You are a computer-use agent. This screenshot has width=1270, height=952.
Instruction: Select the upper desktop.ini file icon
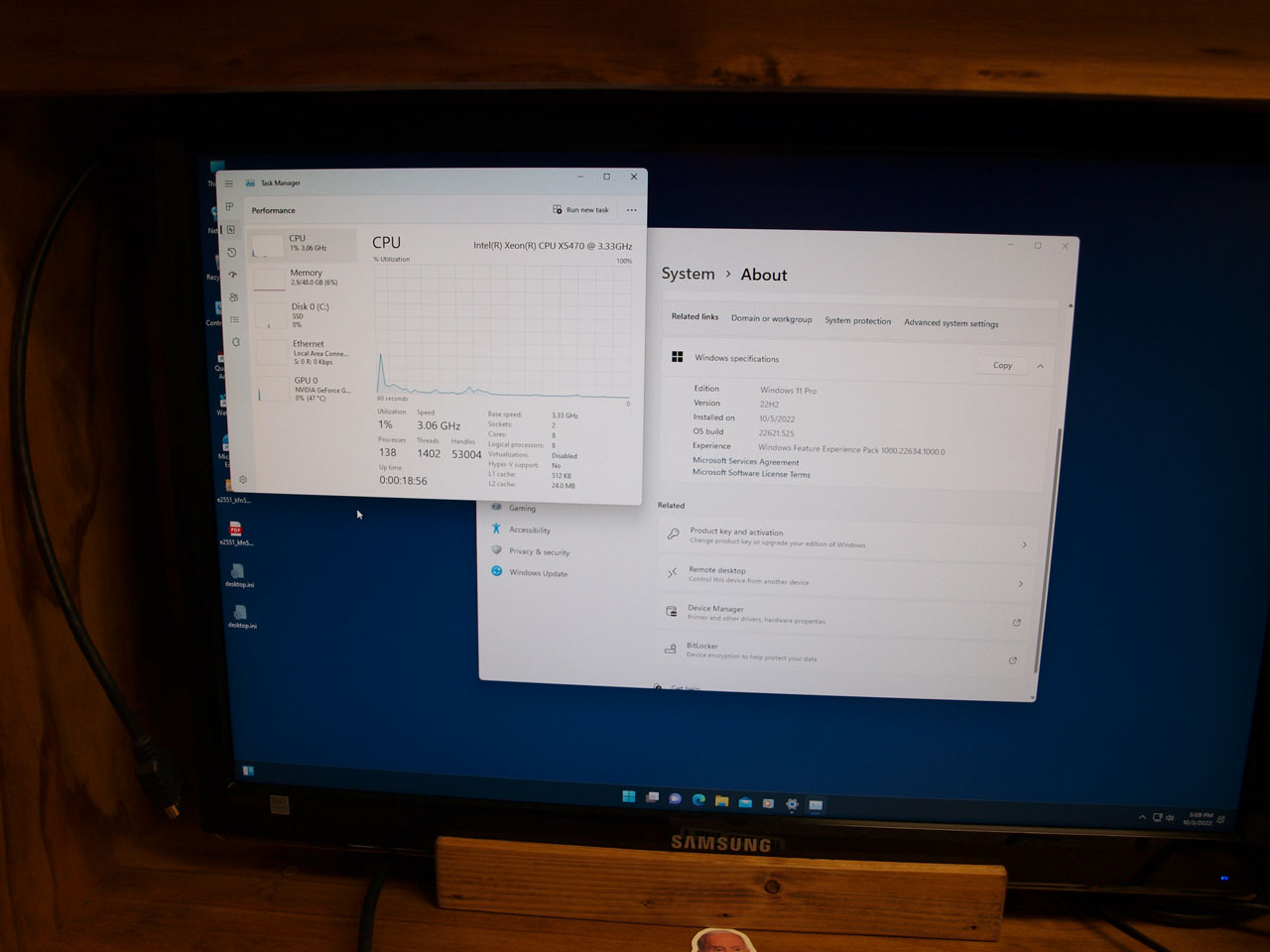click(238, 575)
